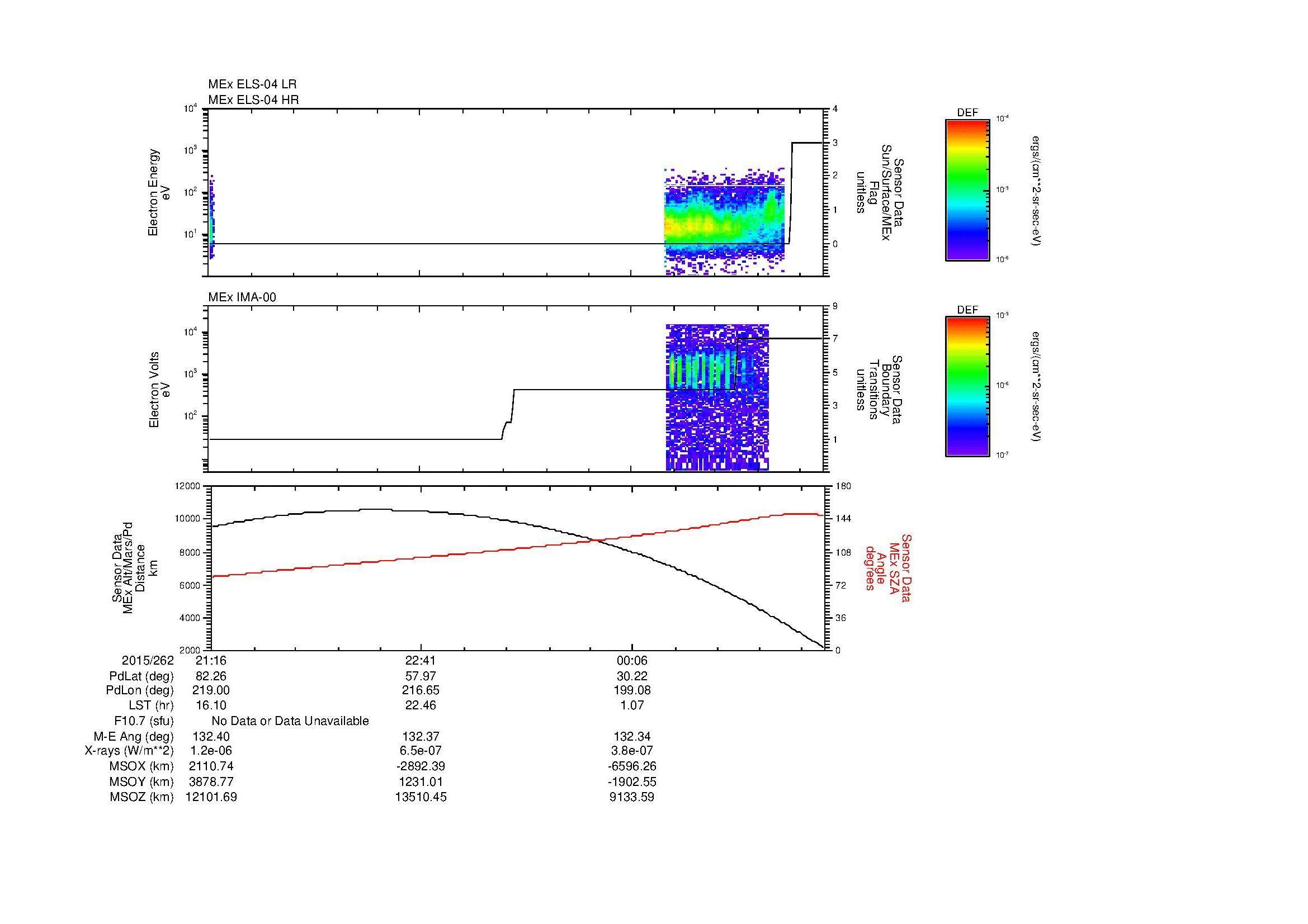Click the 'MSOZ (km)' row label
Image resolution: width=1308 pixels, height=924 pixels.
[x=141, y=797]
